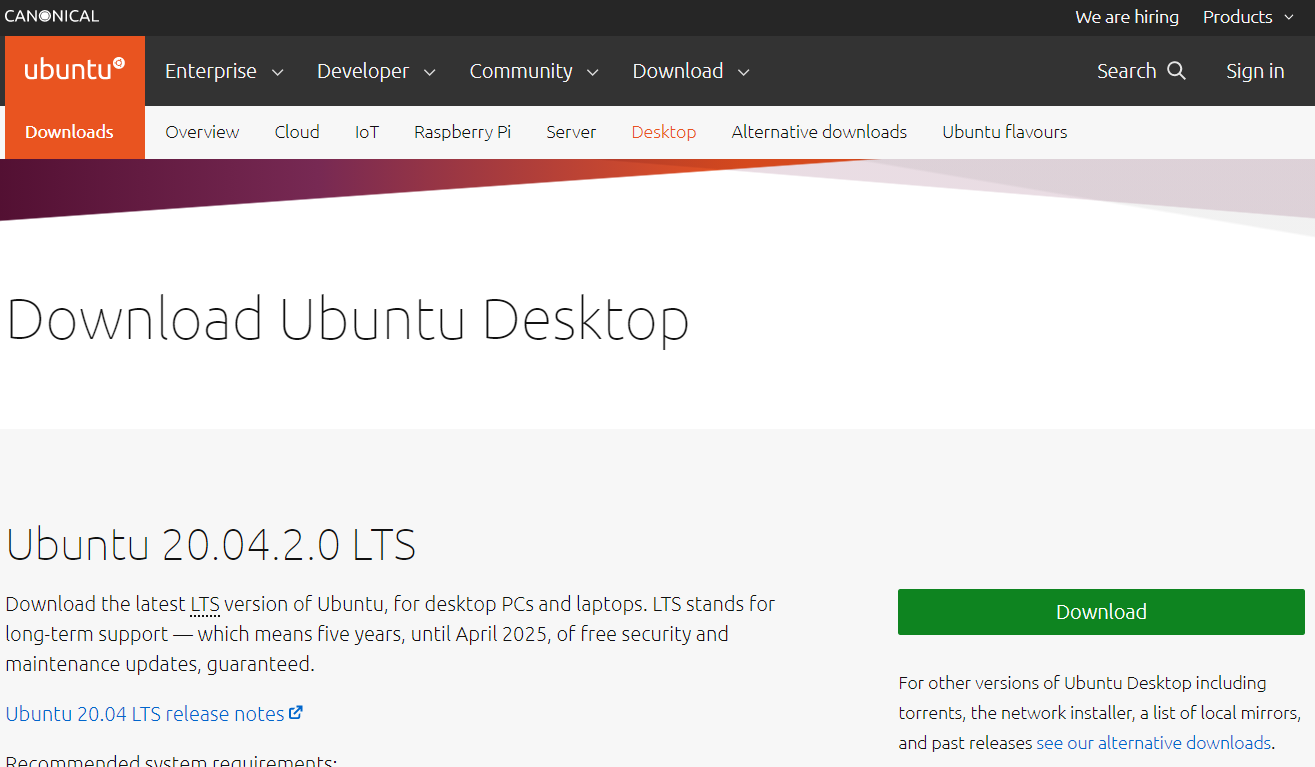Image resolution: width=1315 pixels, height=767 pixels.
Task: Open Ubuntu 20.04 LTS release notes link
Action: click(x=145, y=714)
